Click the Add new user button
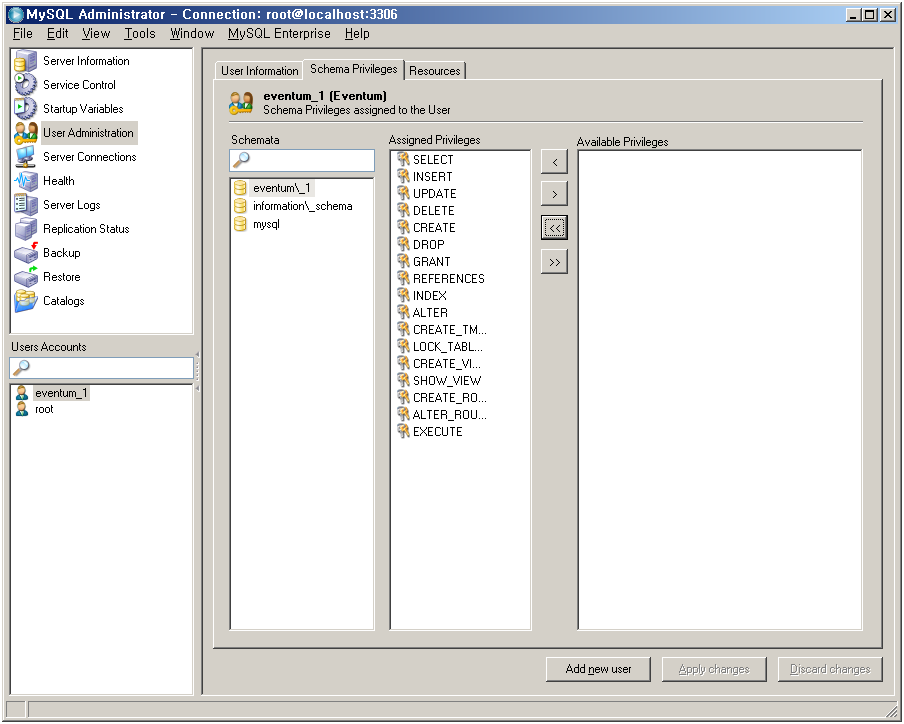The width and height of the screenshot is (904, 724). (598, 669)
